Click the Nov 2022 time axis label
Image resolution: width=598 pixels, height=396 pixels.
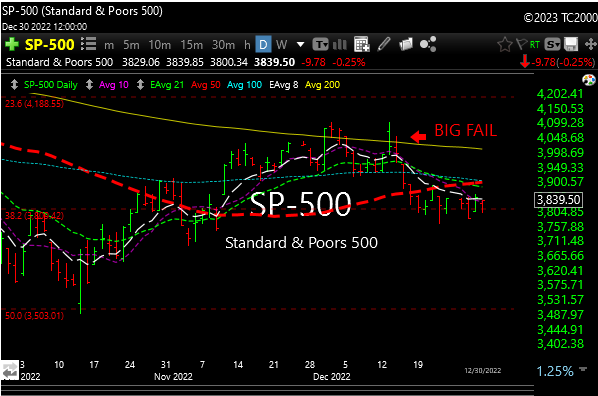(x=173, y=377)
